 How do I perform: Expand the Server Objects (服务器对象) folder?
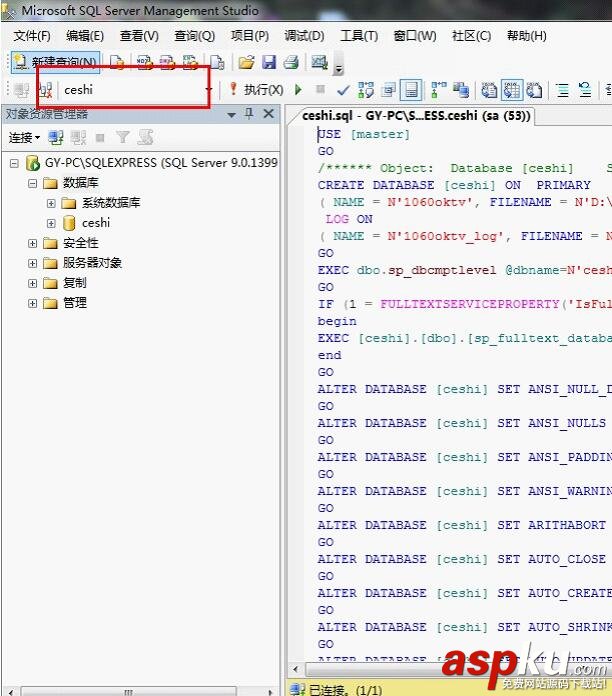(x=32, y=263)
